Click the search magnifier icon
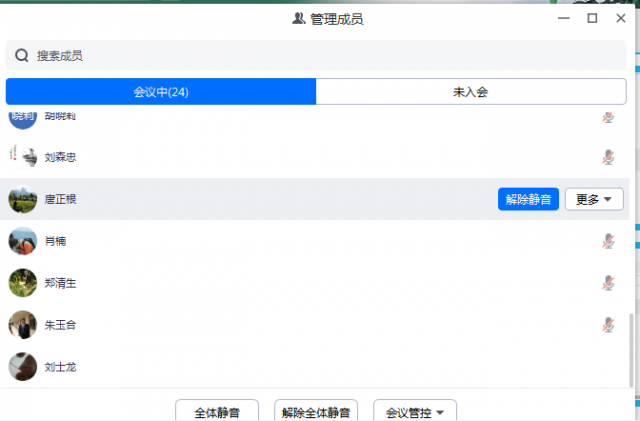The image size is (640, 421). (x=21, y=56)
